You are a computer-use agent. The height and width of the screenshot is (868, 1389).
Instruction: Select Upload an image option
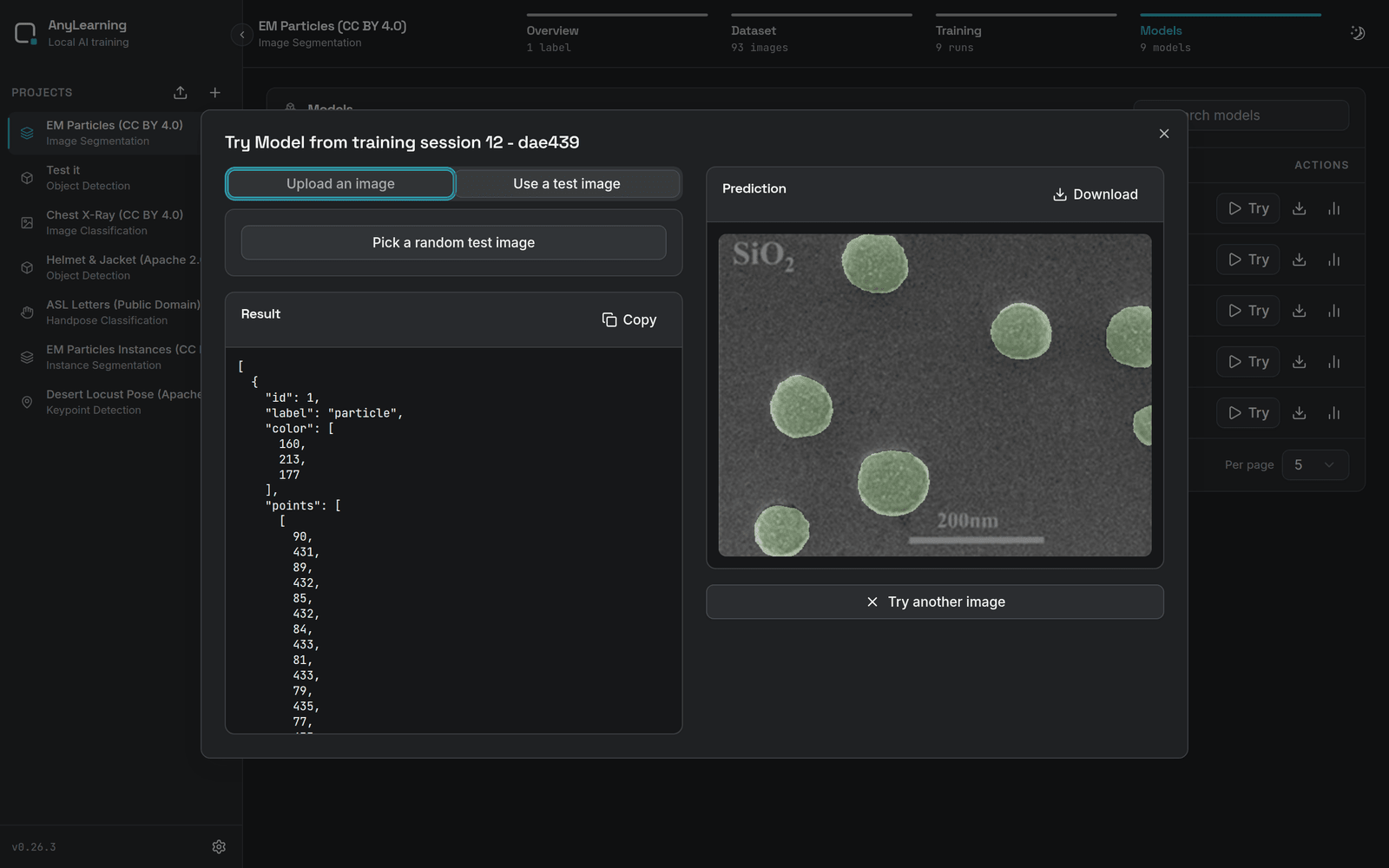[x=340, y=184]
